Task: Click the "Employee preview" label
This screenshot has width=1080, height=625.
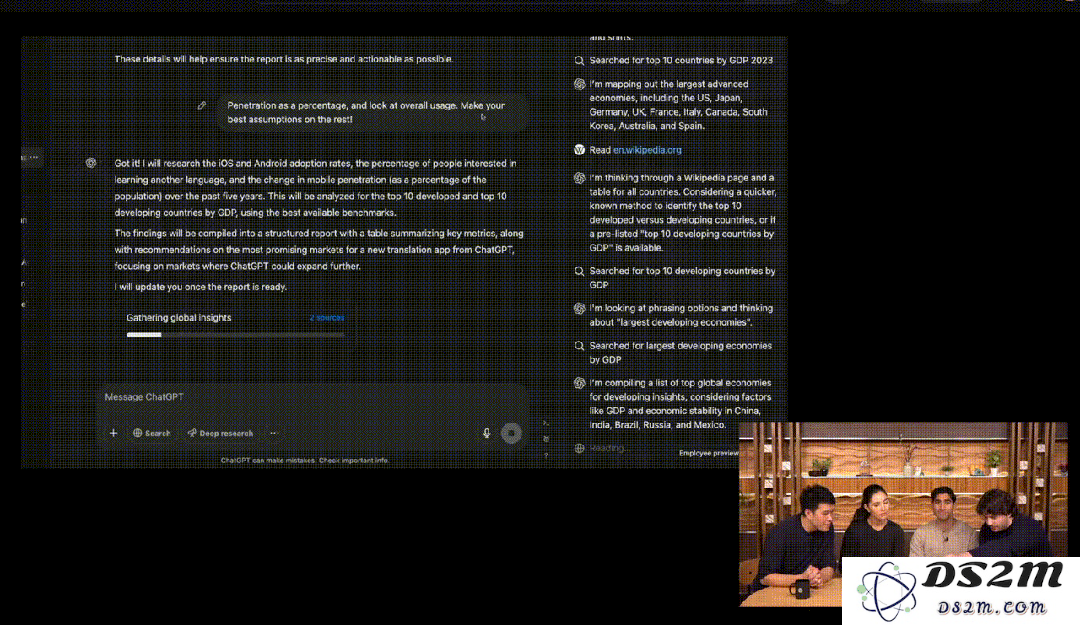Action: [x=709, y=453]
